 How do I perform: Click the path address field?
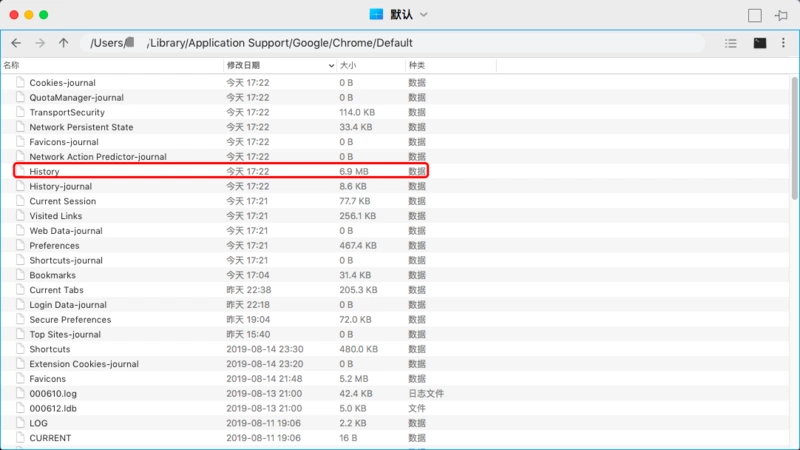pos(392,43)
